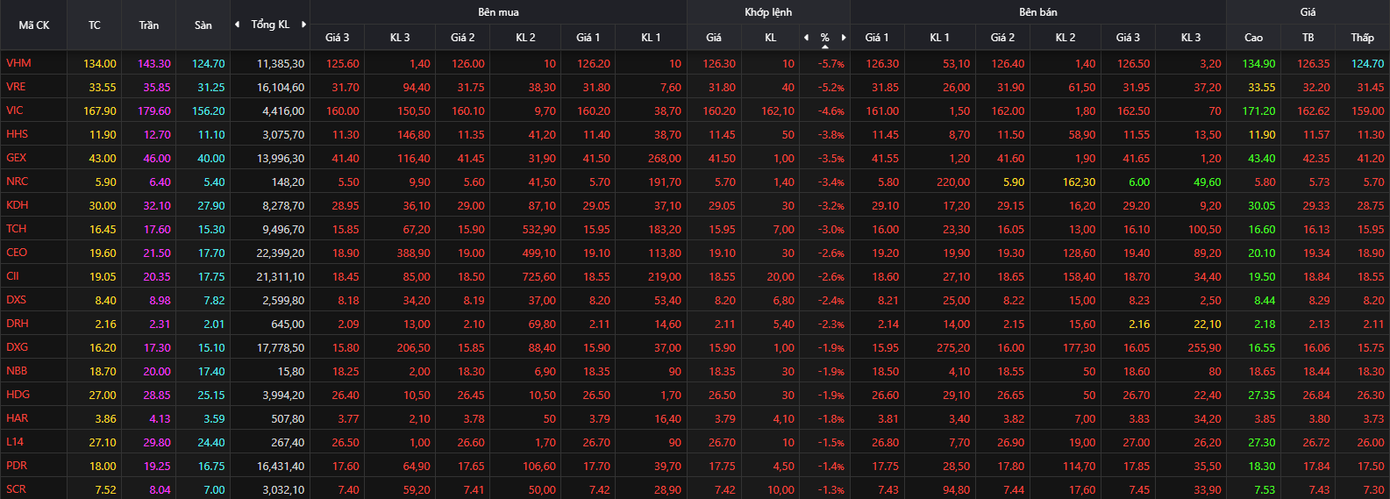Click left arrow beside Tổng KL header

click(x=237, y=24)
